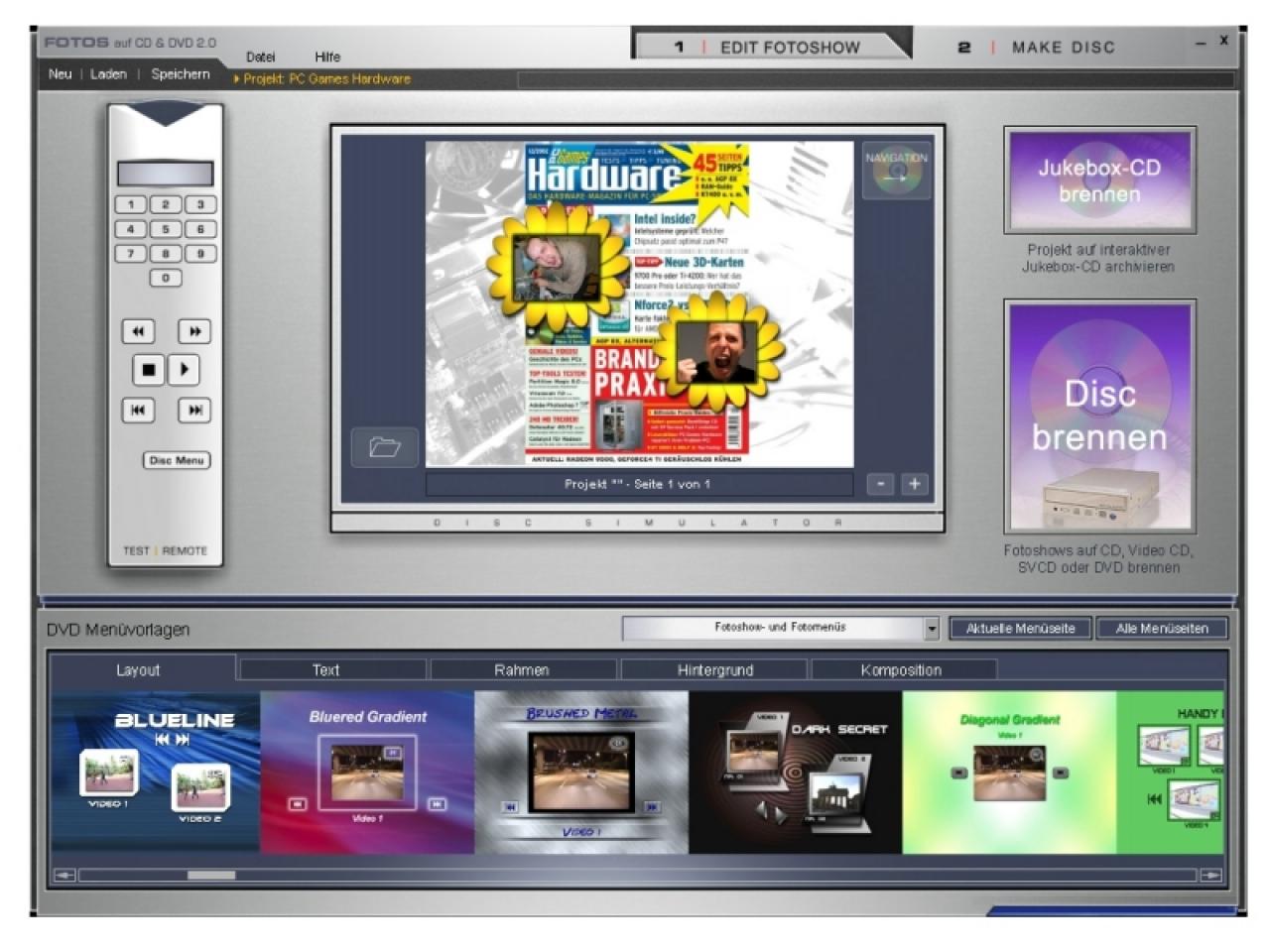The image size is (1270, 952).
Task: Start playback with remote play button
Action: click(184, 370)
